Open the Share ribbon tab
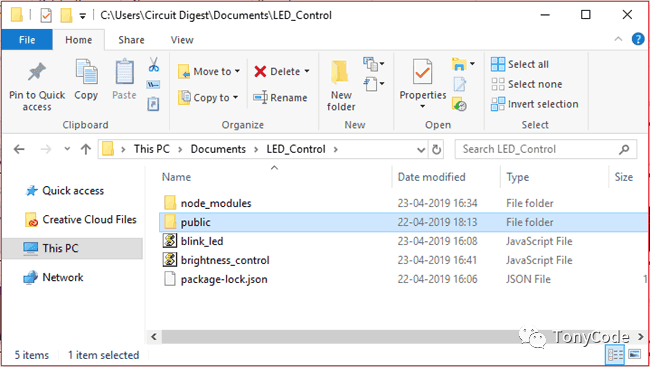 pyautogui.click(x=131, y=40)
